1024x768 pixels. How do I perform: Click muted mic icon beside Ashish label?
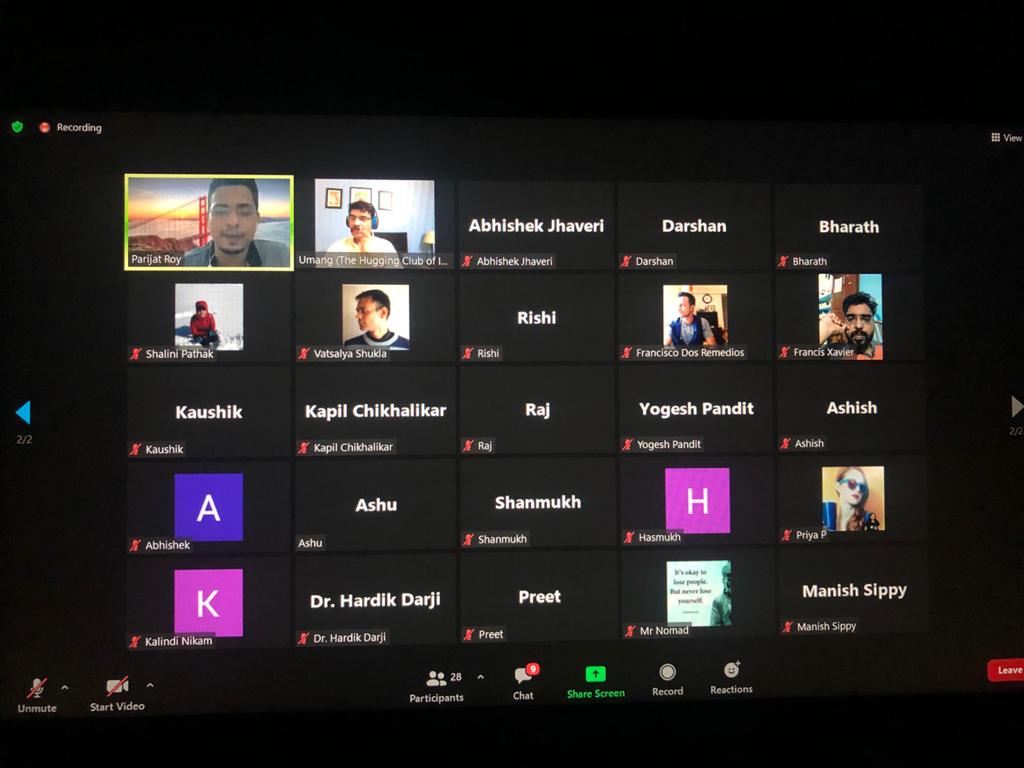(x=786, y=443)
